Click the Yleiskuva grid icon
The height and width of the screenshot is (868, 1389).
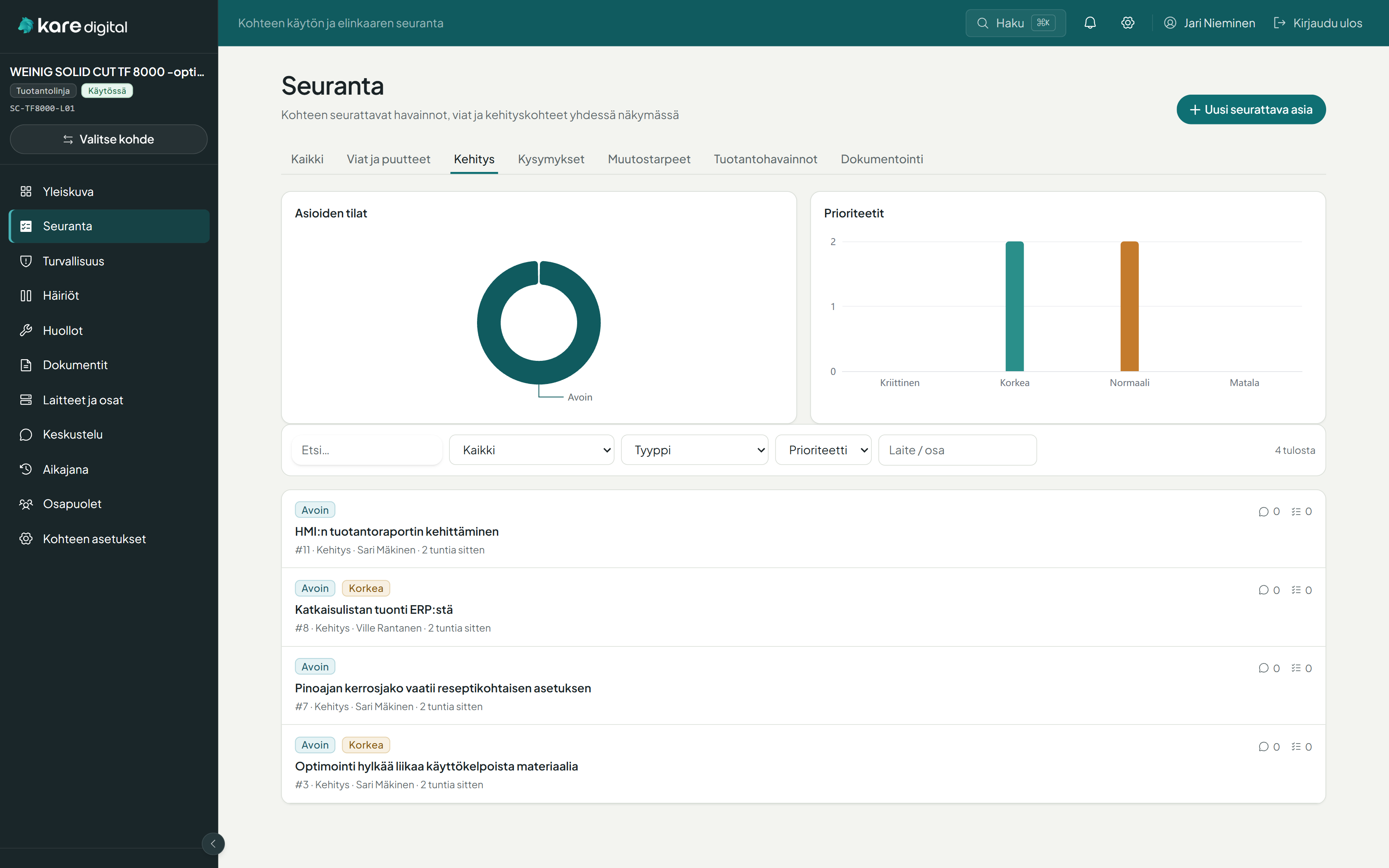point(26,191)
